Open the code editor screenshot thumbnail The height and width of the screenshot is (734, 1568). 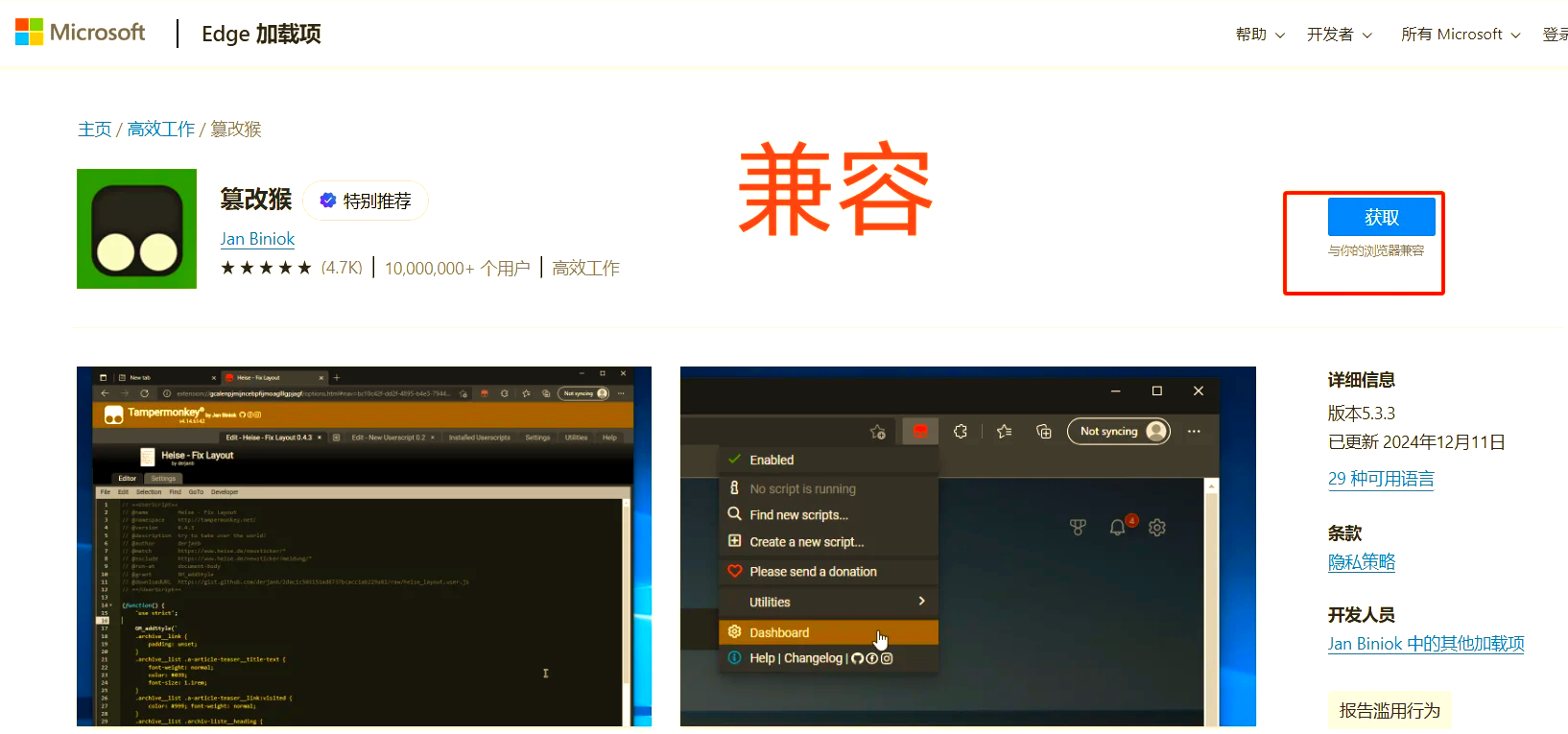coord(364,546)
